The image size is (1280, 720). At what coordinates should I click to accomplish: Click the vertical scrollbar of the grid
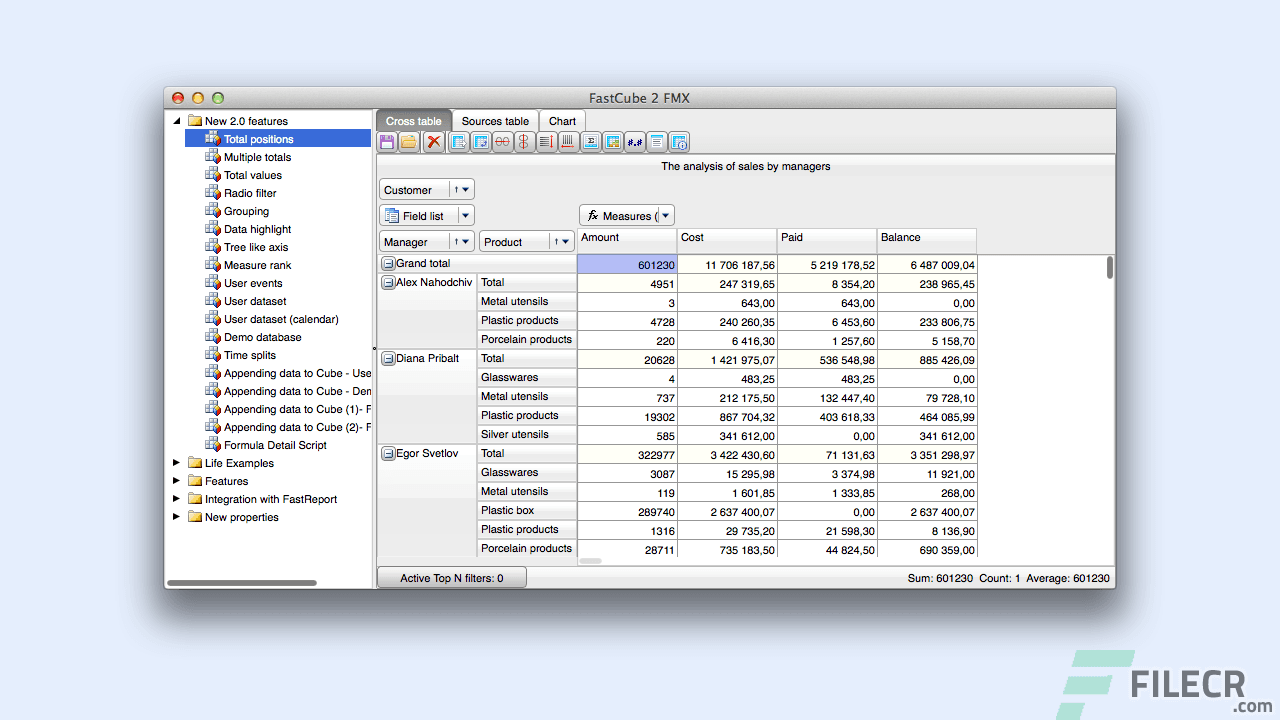pos(1109,267)
